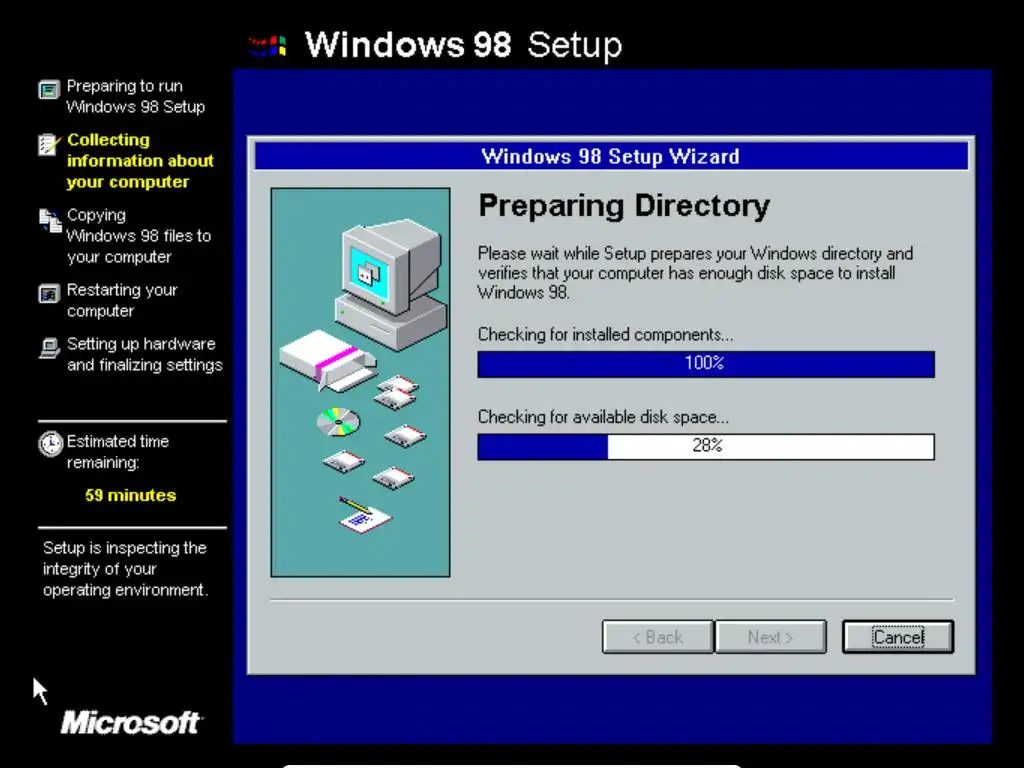Viewport: 1024px width, 768px height.
Task: Click the Preparing Directory heading
Action: coord(624,206)
